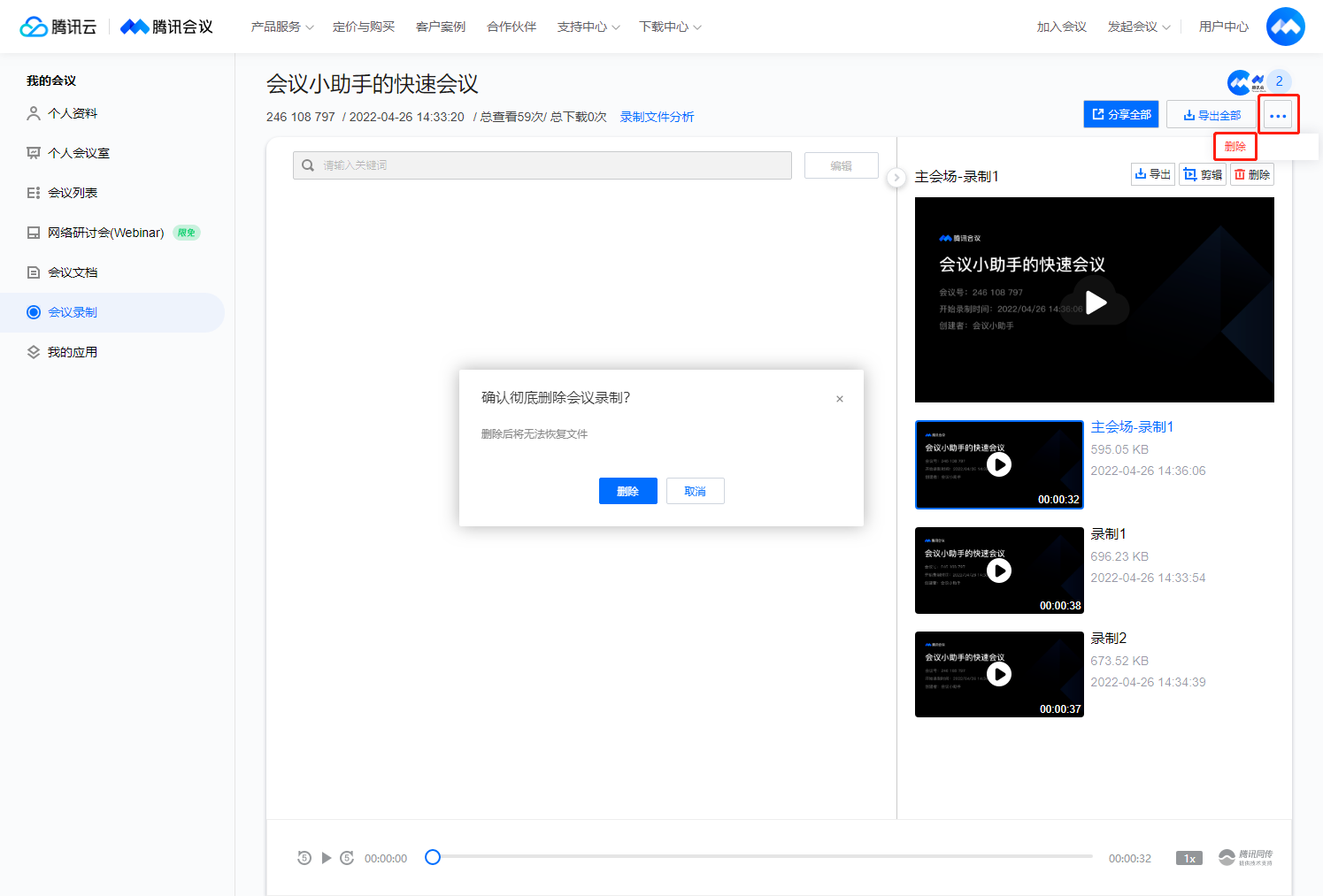Open 定价与购买 in top navigation

(364, 27)
